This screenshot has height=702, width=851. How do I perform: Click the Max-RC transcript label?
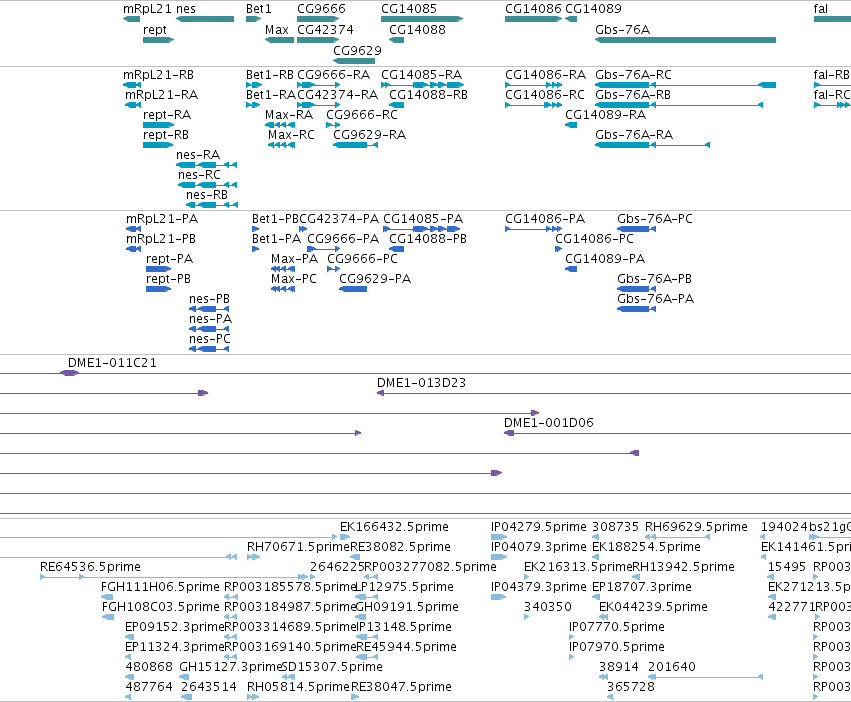click(x=291, y=135)
